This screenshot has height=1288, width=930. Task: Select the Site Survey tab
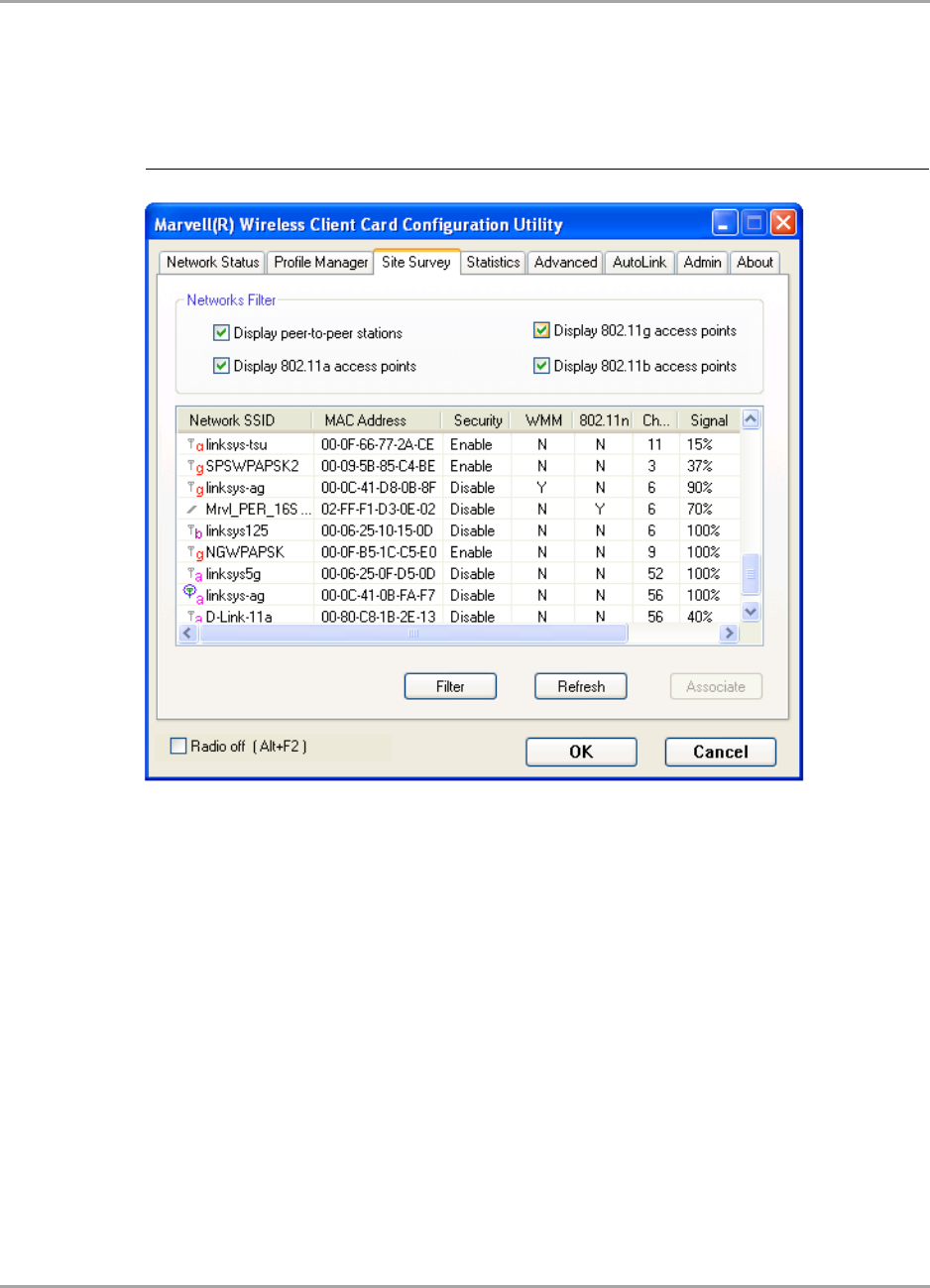pos(416,262)
